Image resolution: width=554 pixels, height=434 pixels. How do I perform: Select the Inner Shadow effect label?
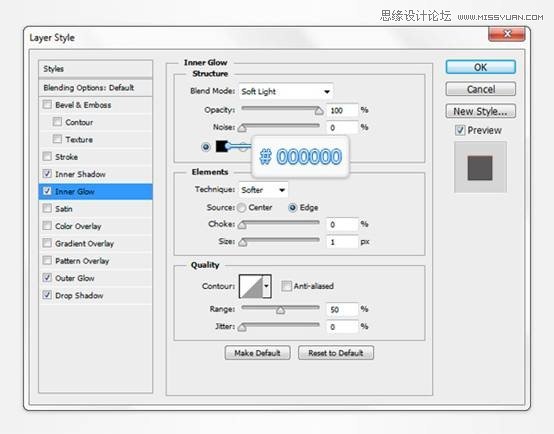[80, 174]
